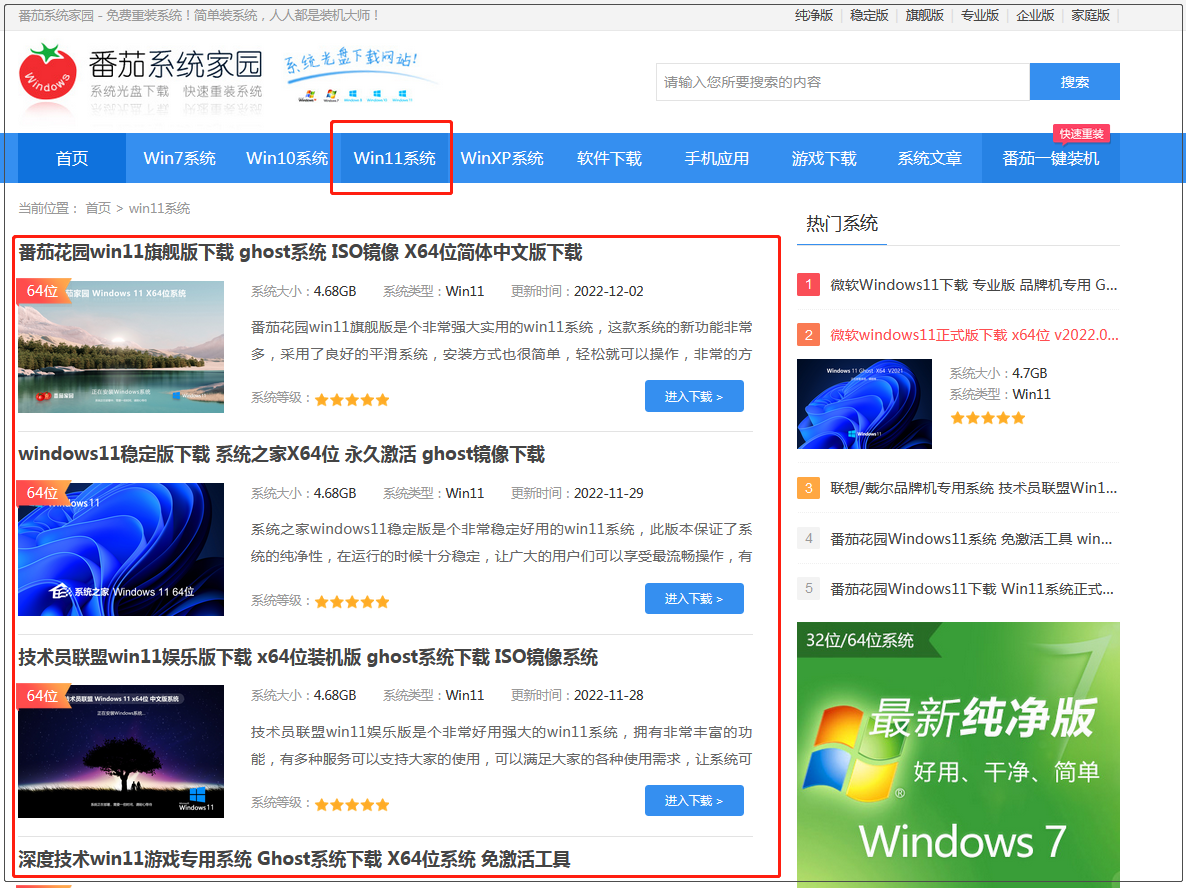Click rank badge number 2

click(x=809, y=334)
